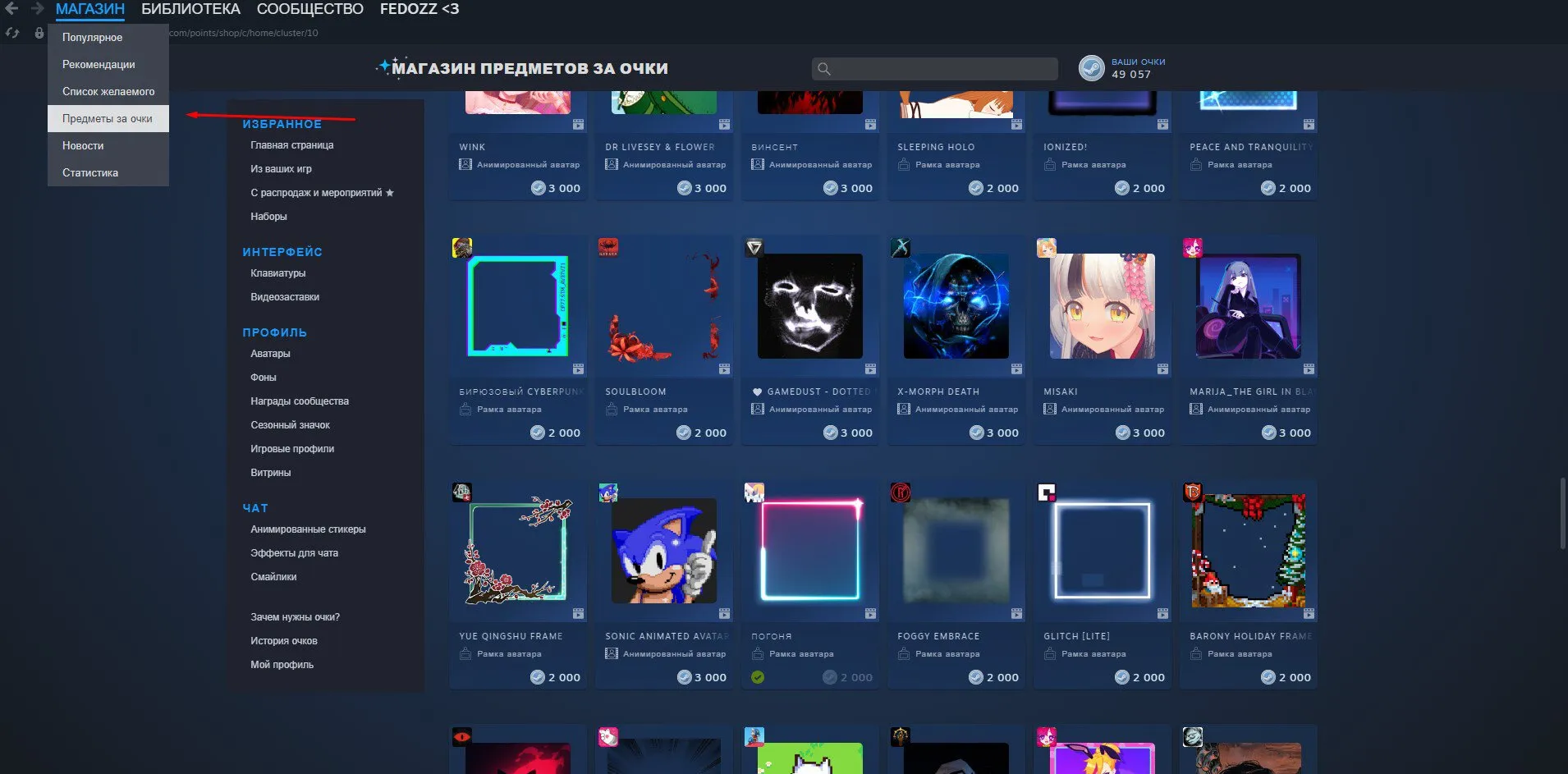The width and height of the screenshot is (1568, 774).
Task: Open the СООБЩЕСТВО top menu
Action: (310, 9)
